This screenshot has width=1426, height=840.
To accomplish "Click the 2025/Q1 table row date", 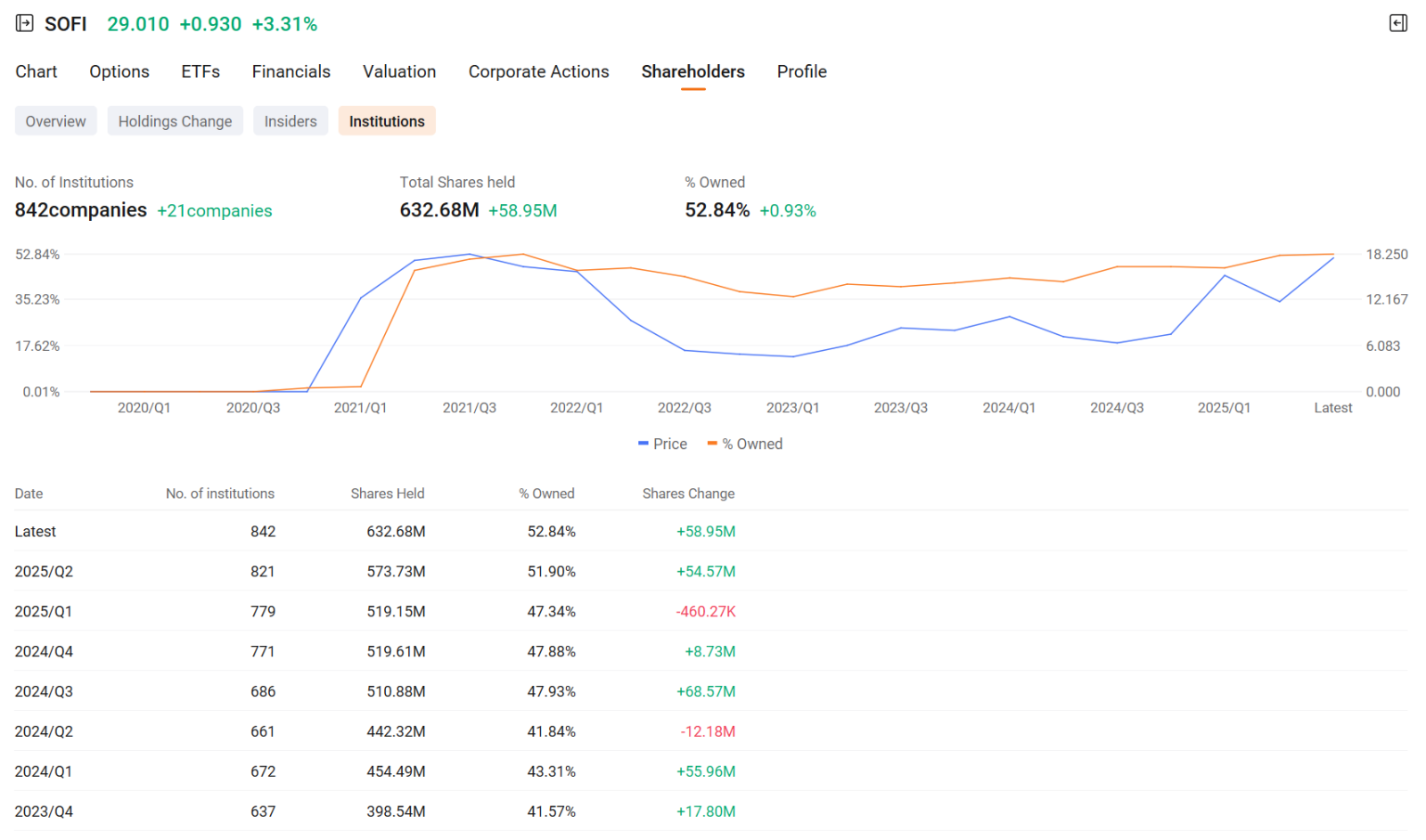I will (x=44, y=612).
